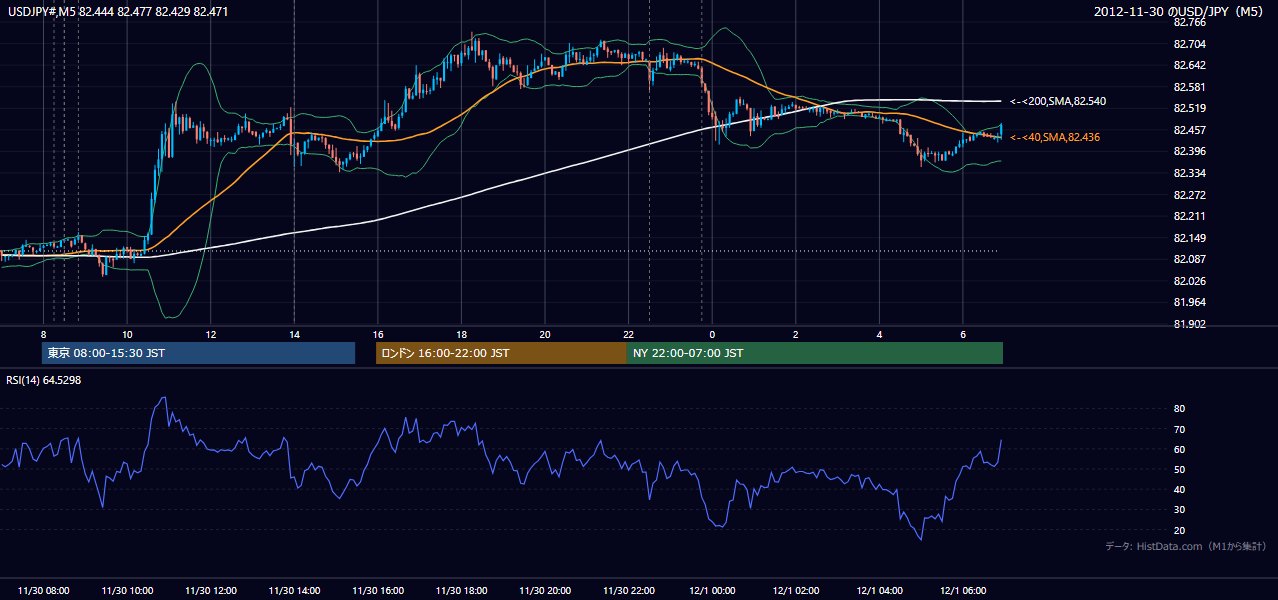Image resolution: width=1278 pixels, height=600 pixels.
Task: Click price axis label 82.334
Action: coord(1189,173)
